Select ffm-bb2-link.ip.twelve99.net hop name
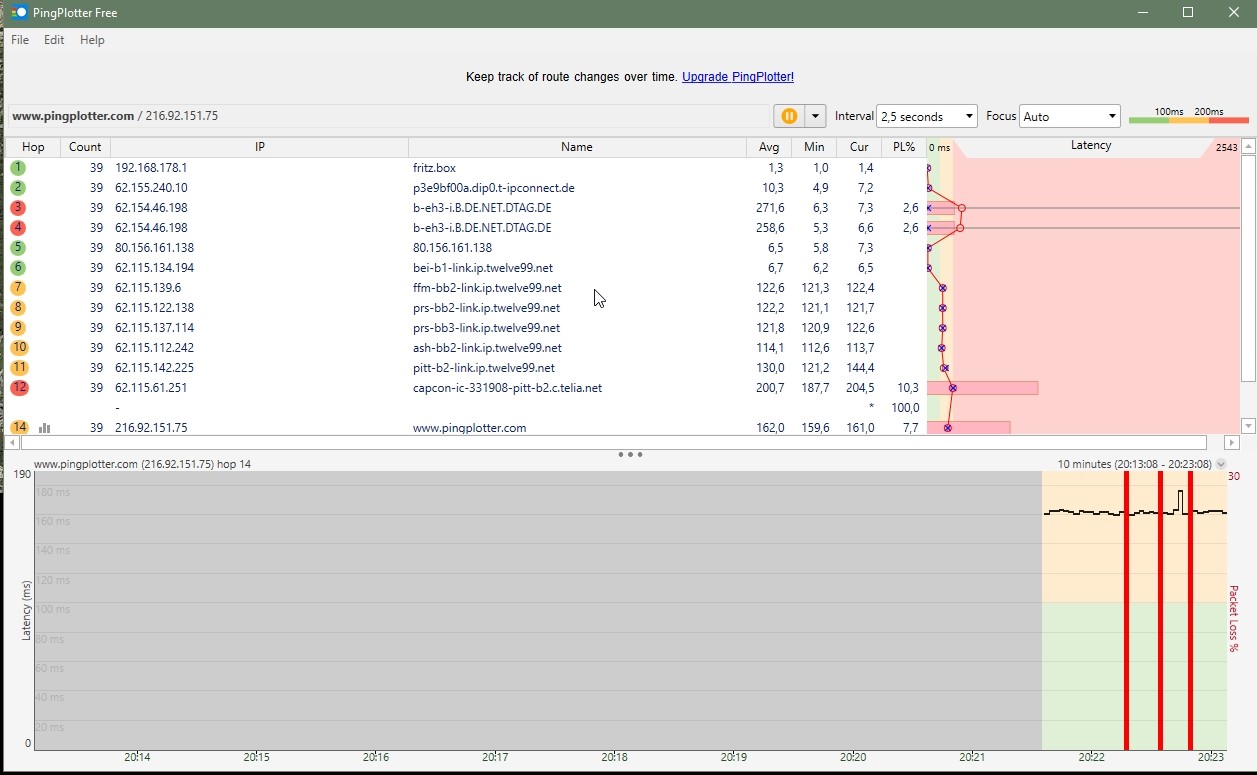Image resolution: width=1257 pixels, height=775 pixels. (x=487, y=288)
